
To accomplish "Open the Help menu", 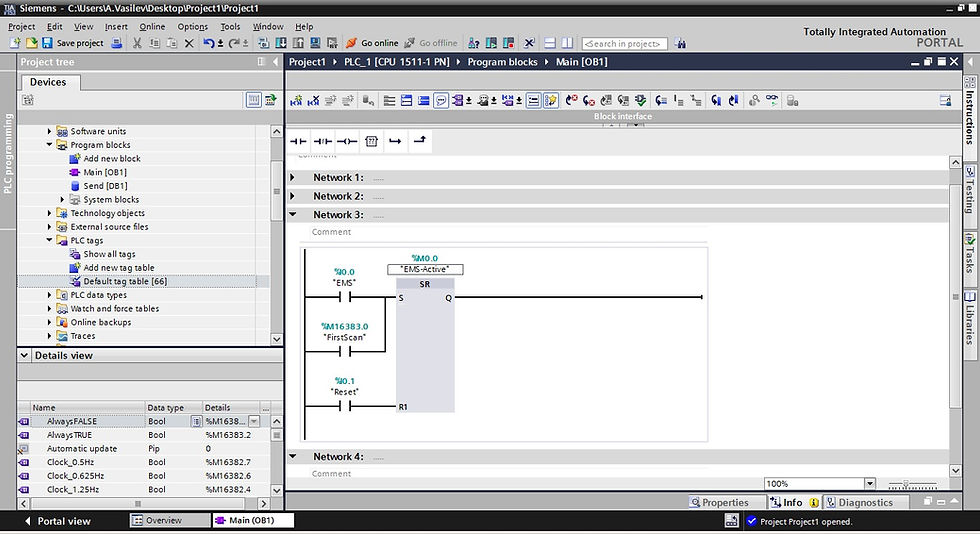I will (304, 26).
